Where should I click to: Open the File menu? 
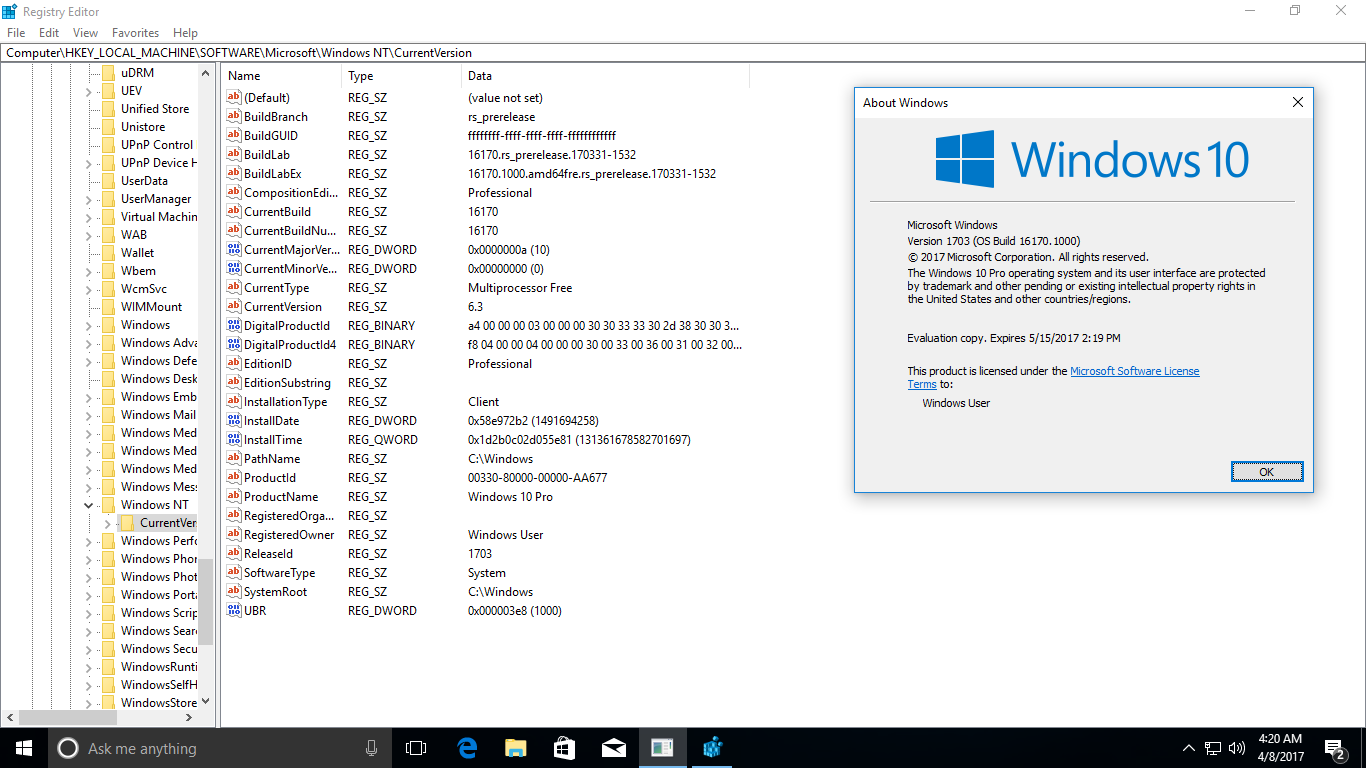[16, 33]
